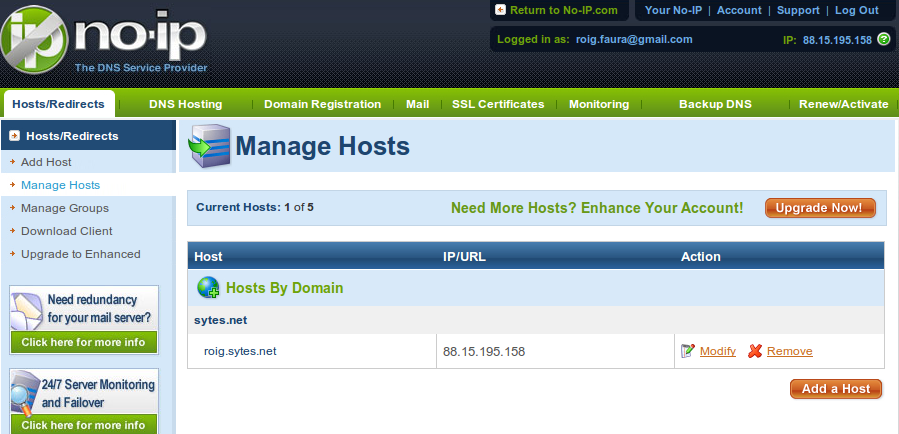This screenshot has height=434, width=899.
Task: Click the Manage Hosts server icon
Action: pyautogui.click(x=210, y=146)
